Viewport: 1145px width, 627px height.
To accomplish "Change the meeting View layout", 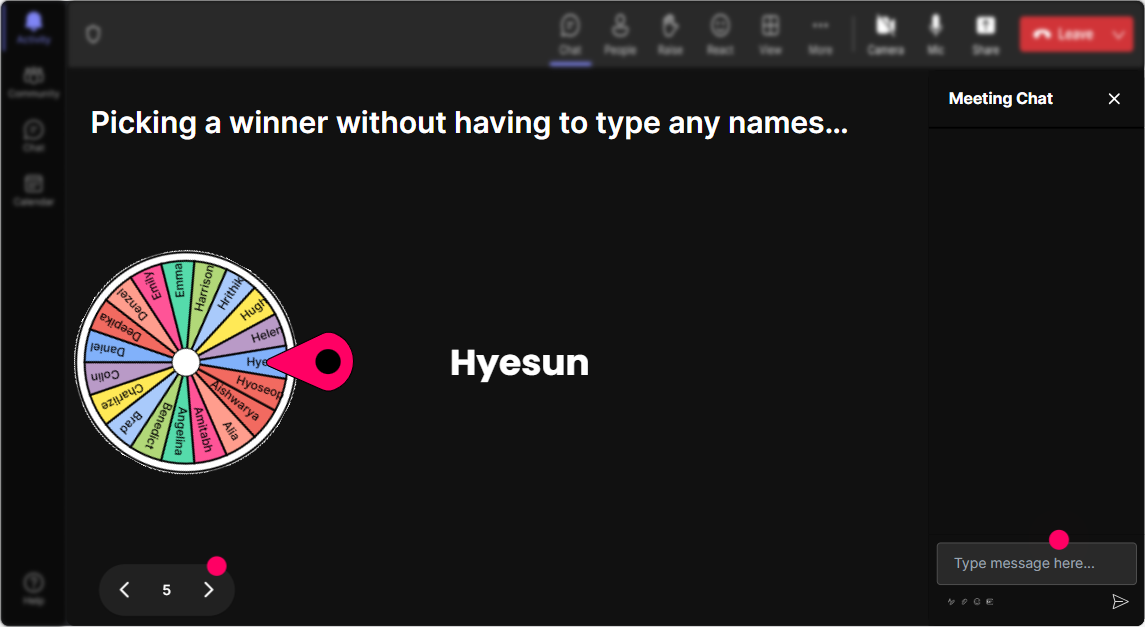I will (x=770, y=34).
